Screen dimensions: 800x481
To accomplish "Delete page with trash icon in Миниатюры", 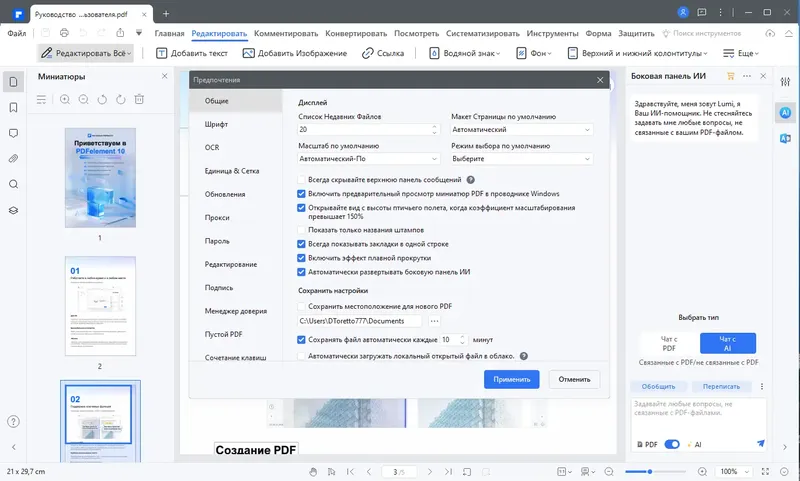I will click(x=139, y=99).
